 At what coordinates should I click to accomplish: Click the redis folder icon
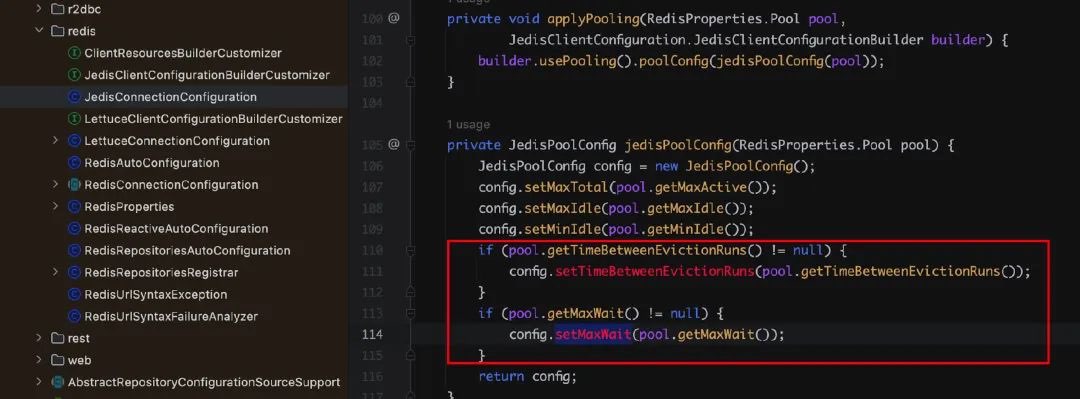pyautogui.click(x=58, y=31)
